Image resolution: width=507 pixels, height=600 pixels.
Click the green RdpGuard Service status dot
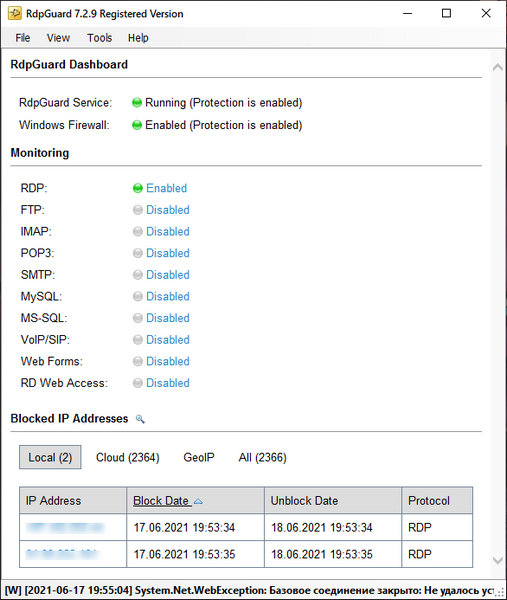(x=137, y=103)
